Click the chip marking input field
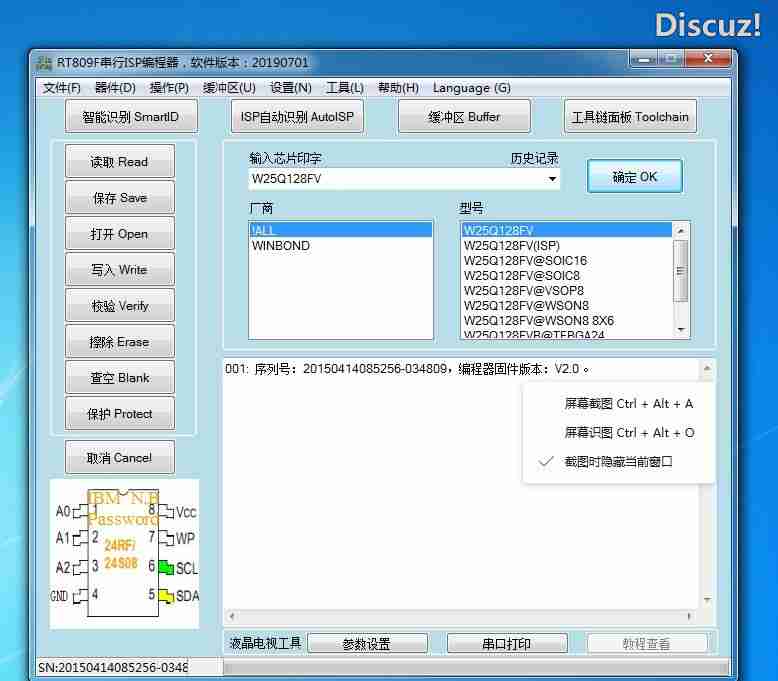778x681 pixels. coord(395,179)
